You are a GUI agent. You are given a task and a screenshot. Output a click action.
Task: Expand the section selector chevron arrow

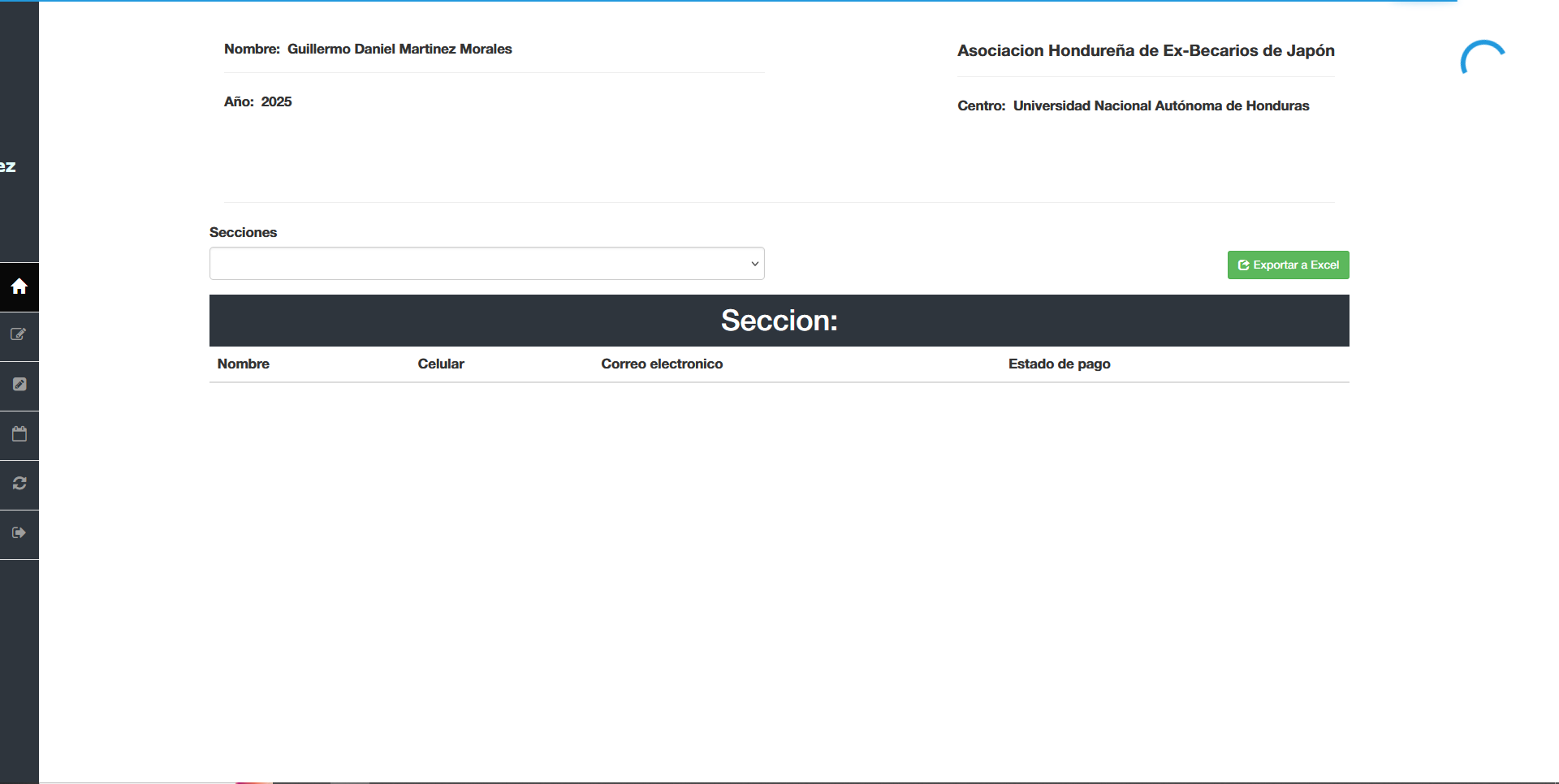coord(754,263)
